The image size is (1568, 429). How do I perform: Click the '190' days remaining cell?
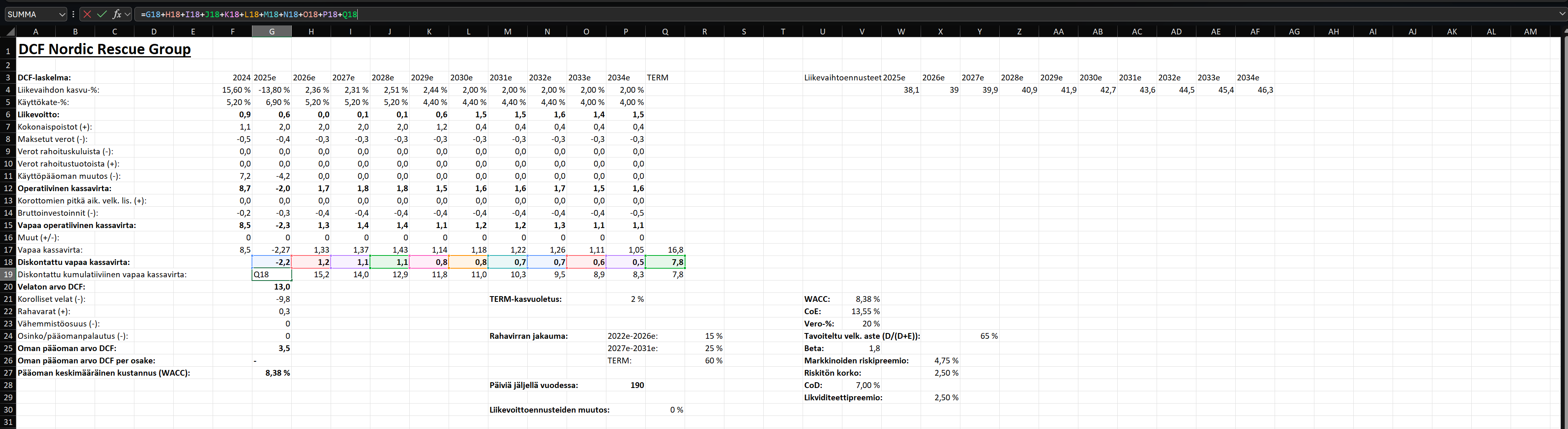pyautogui.click(x=626, y=385)
